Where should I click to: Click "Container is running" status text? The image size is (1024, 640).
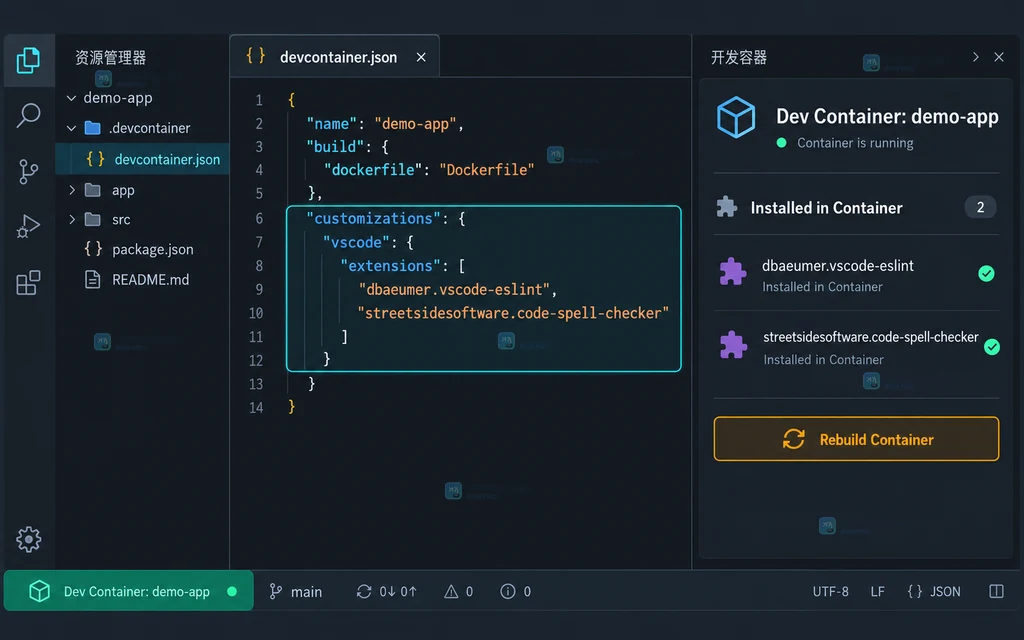[855, 143]
